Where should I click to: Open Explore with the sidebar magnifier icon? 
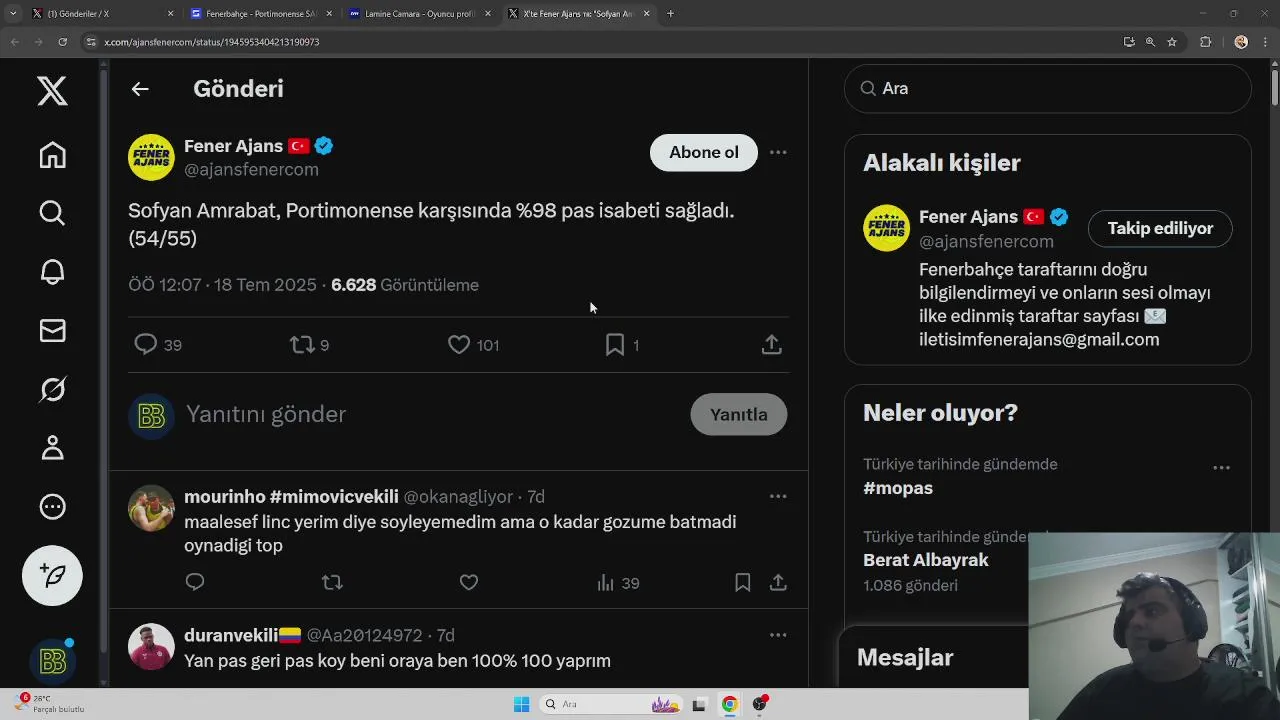52,213
